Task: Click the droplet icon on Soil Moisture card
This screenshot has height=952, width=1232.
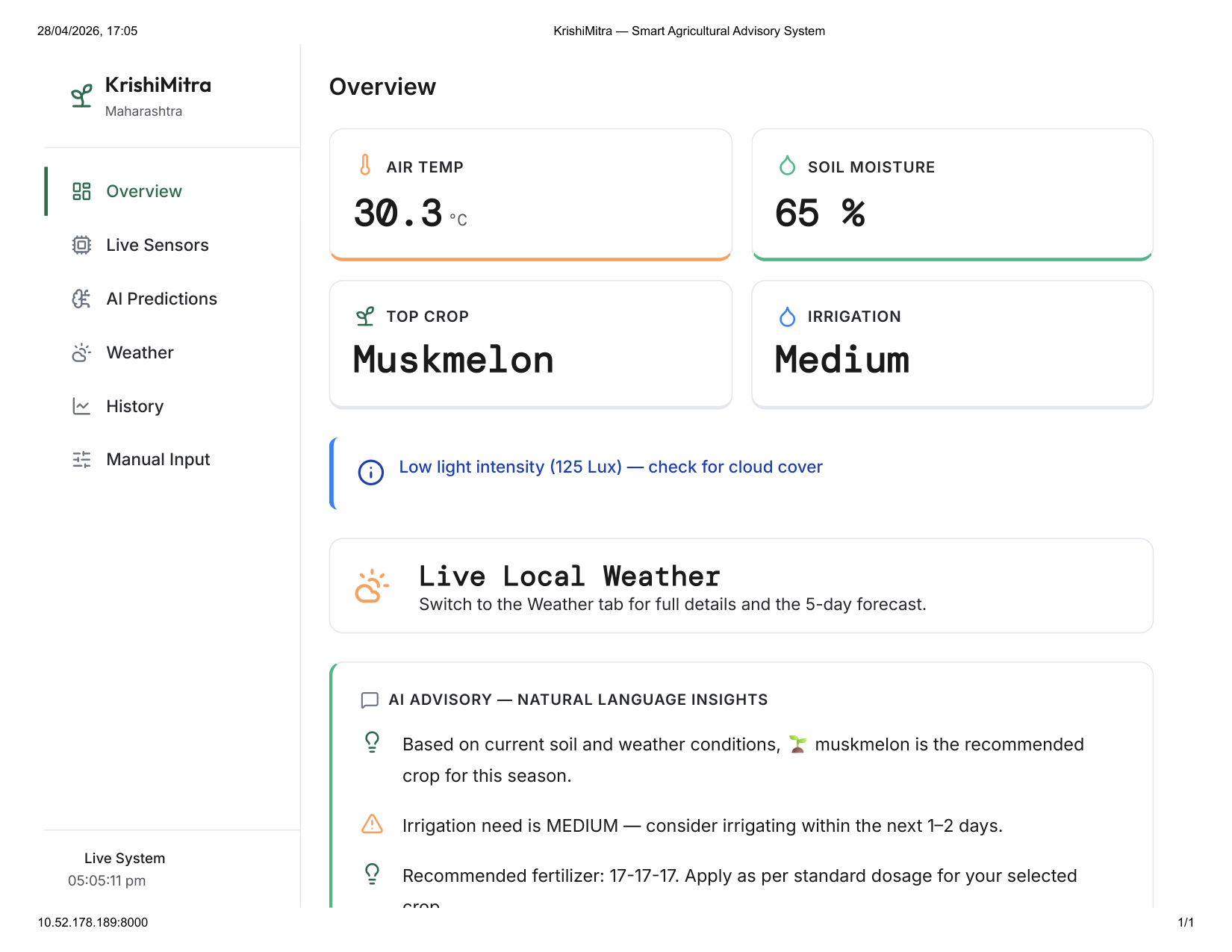Action: coord(787,165)
